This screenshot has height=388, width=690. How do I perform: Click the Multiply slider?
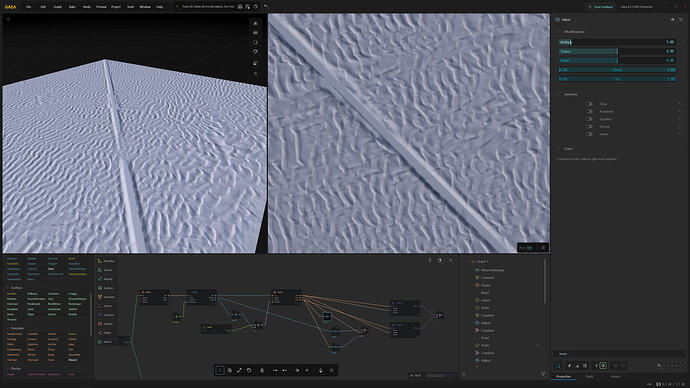(x=617, y=42)
